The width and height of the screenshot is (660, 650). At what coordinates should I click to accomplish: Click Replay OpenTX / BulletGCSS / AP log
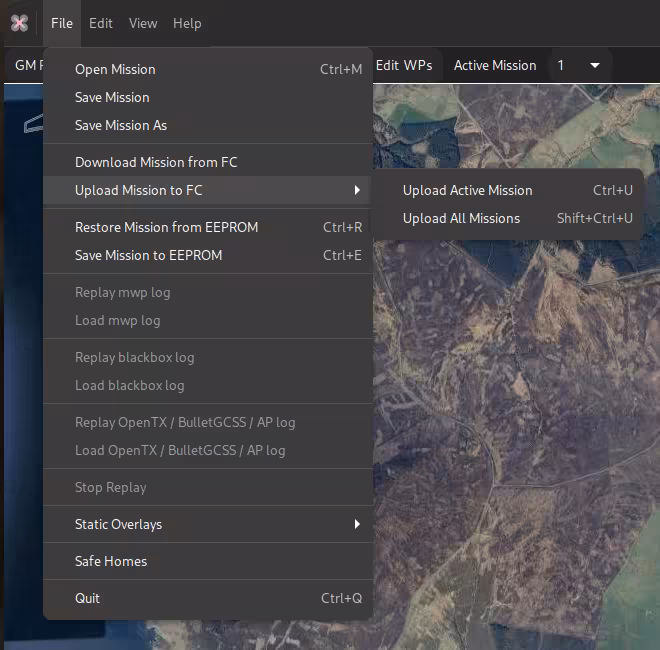coord(208,422)
